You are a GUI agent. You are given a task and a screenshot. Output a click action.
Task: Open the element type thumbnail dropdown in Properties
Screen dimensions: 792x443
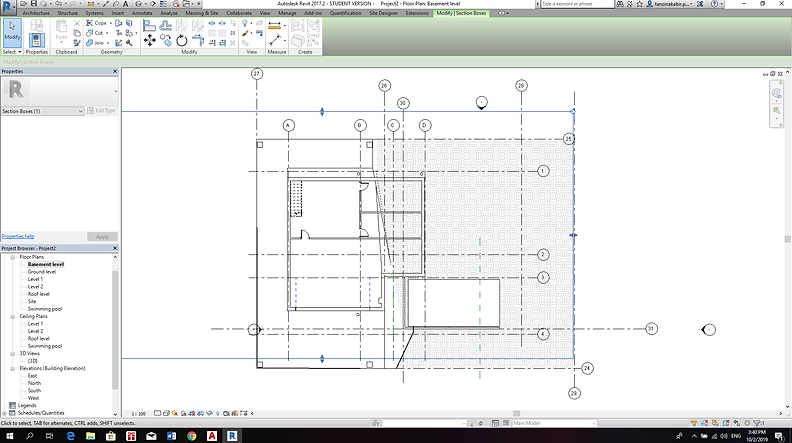(116, 91)
